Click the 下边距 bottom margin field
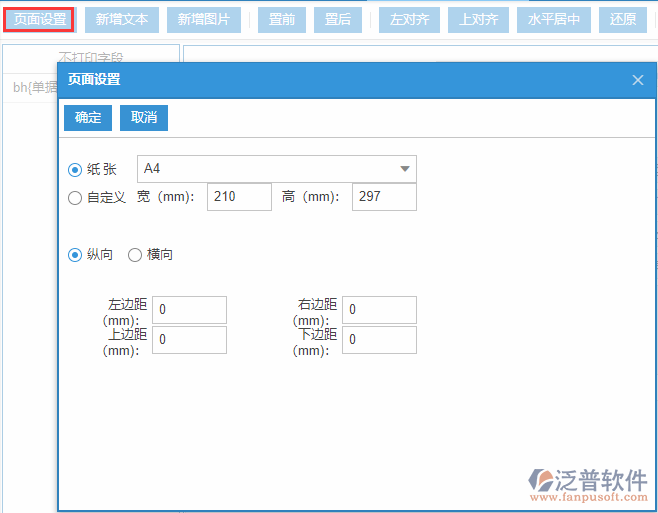This screenshot has height=513, width=658. pyautogui.click(x=379, y=340)
